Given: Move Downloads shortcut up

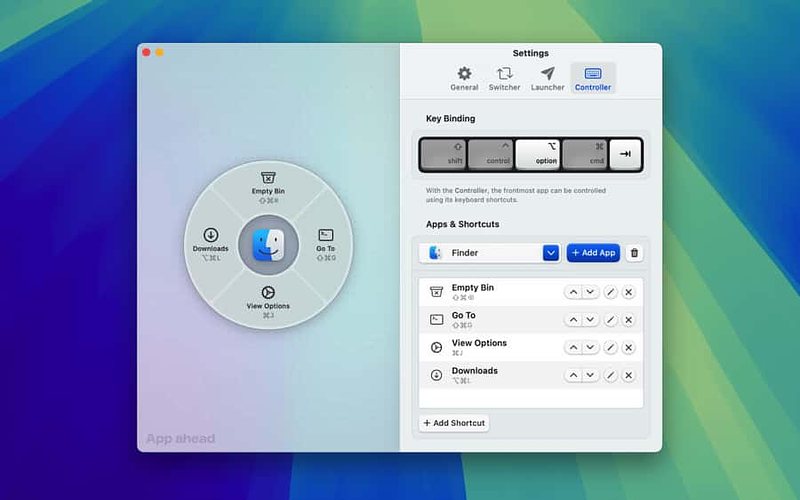Looking at the screenshot, I should 573,375.
